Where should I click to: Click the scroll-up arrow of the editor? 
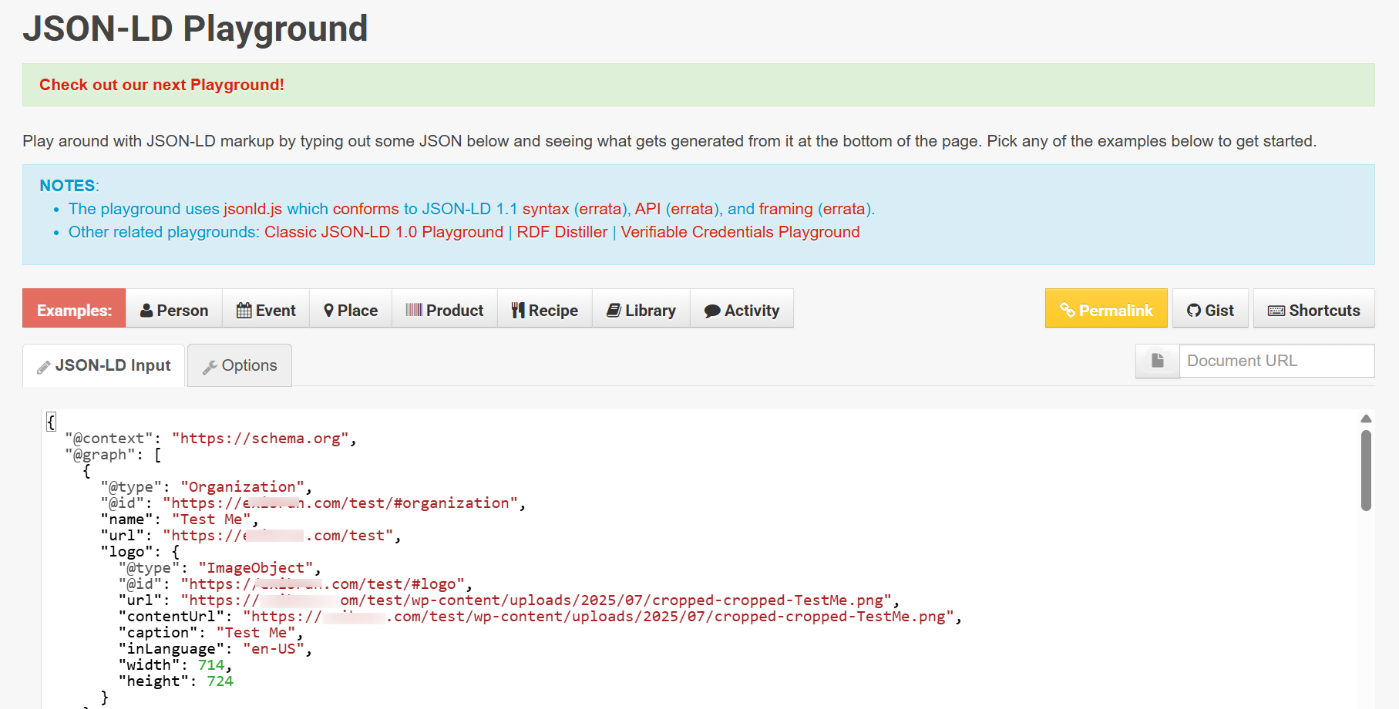point(1366,419)
